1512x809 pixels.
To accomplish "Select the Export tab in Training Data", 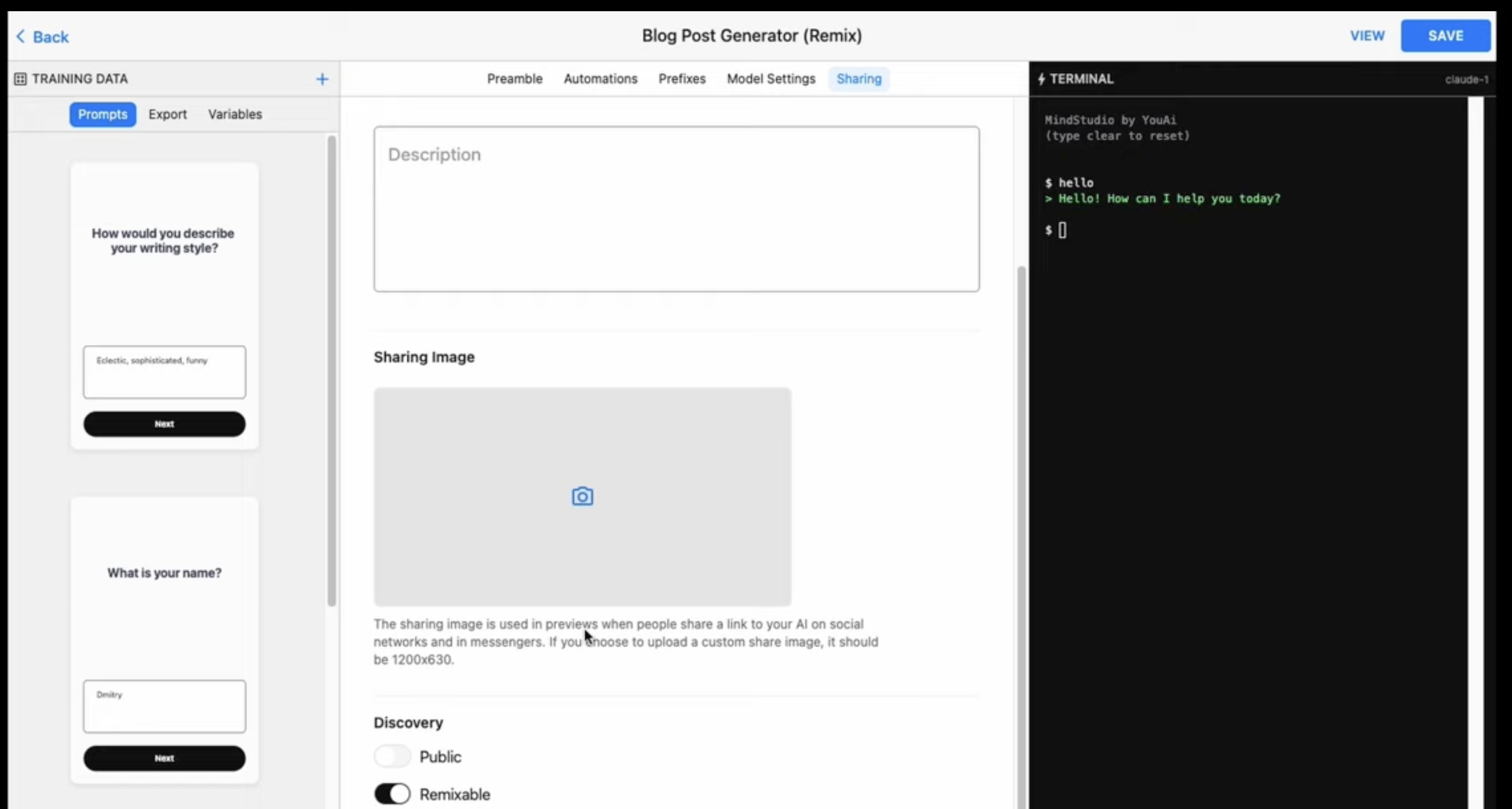I will [x=167, y=114].
